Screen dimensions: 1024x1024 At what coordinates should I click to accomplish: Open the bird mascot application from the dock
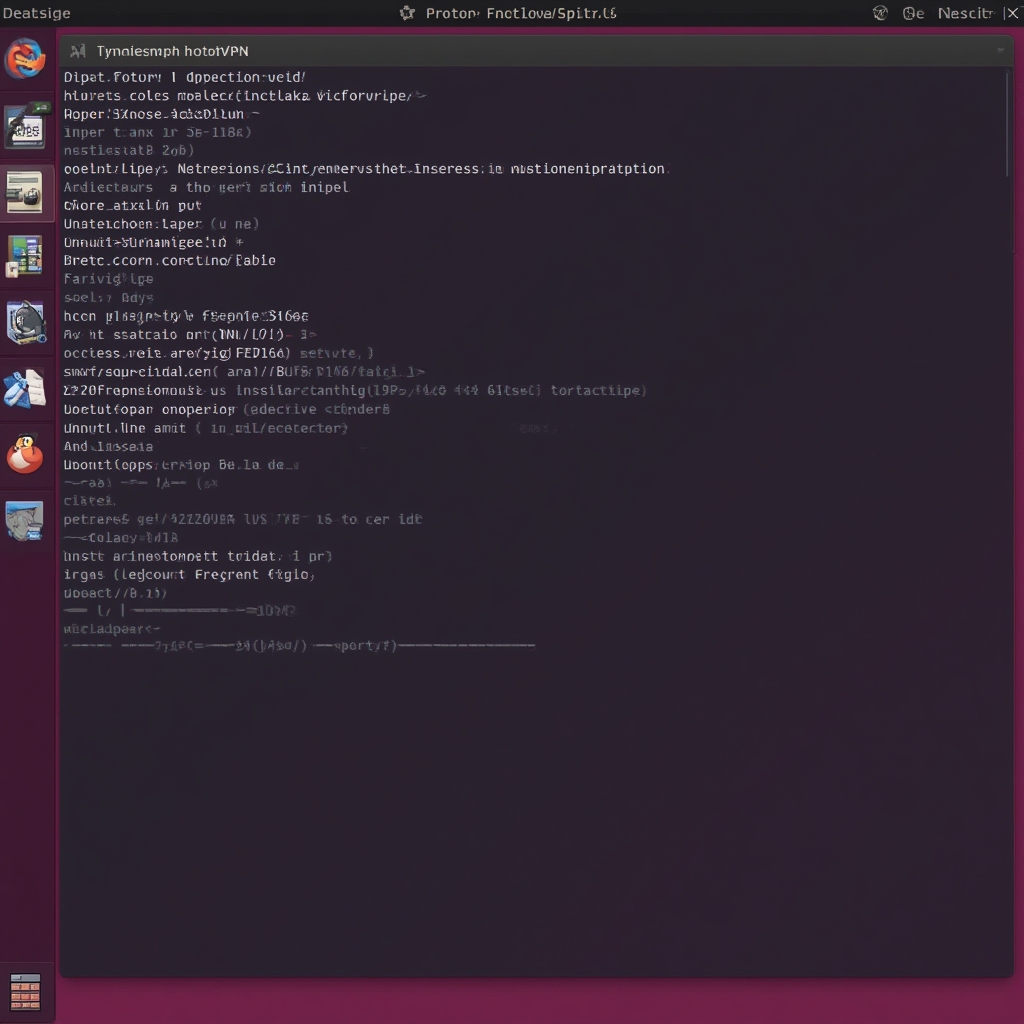(25, 453)
